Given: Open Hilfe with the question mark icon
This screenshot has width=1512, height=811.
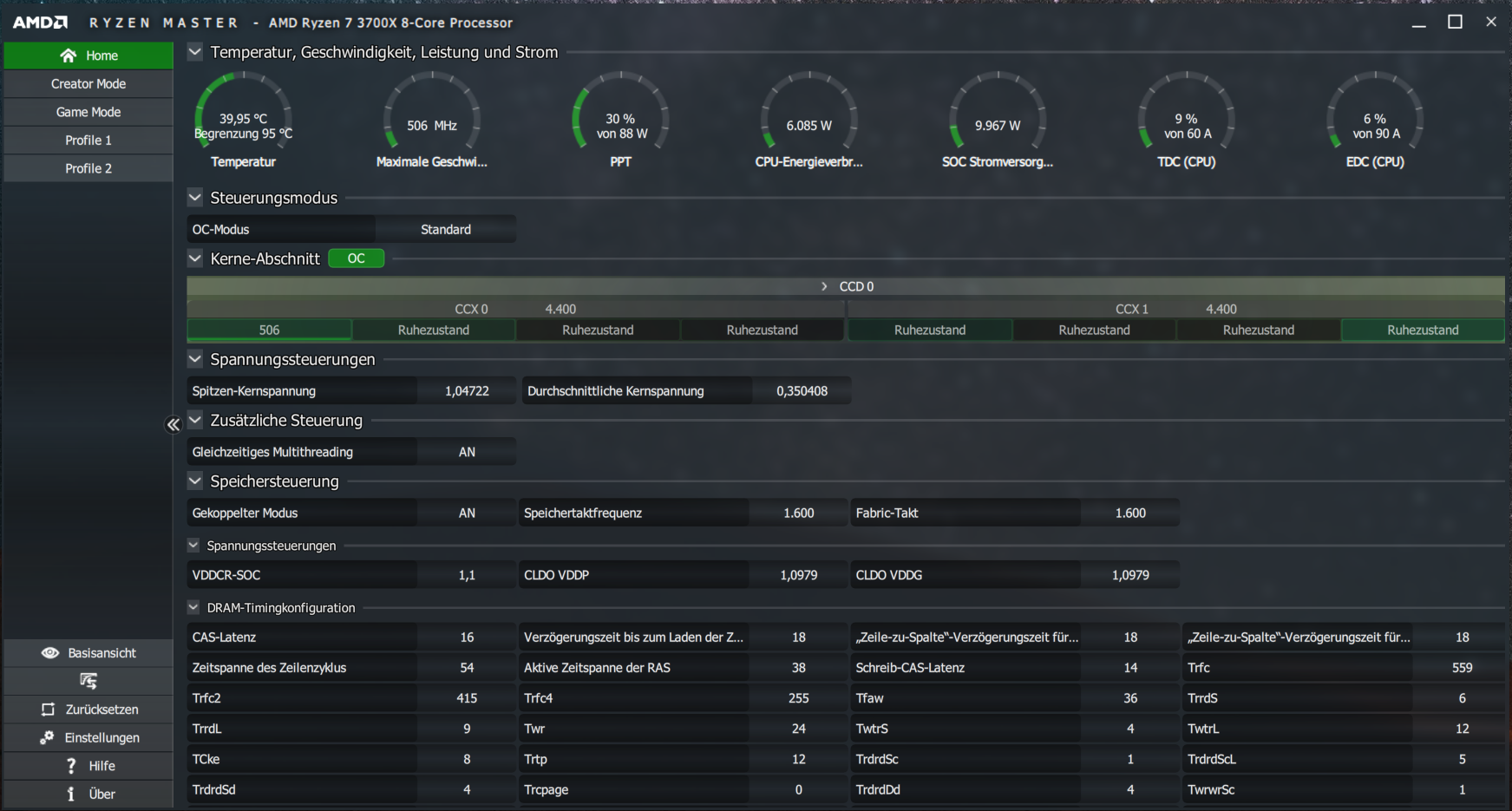Looking at the screenshot, I should tap(70, 765).
